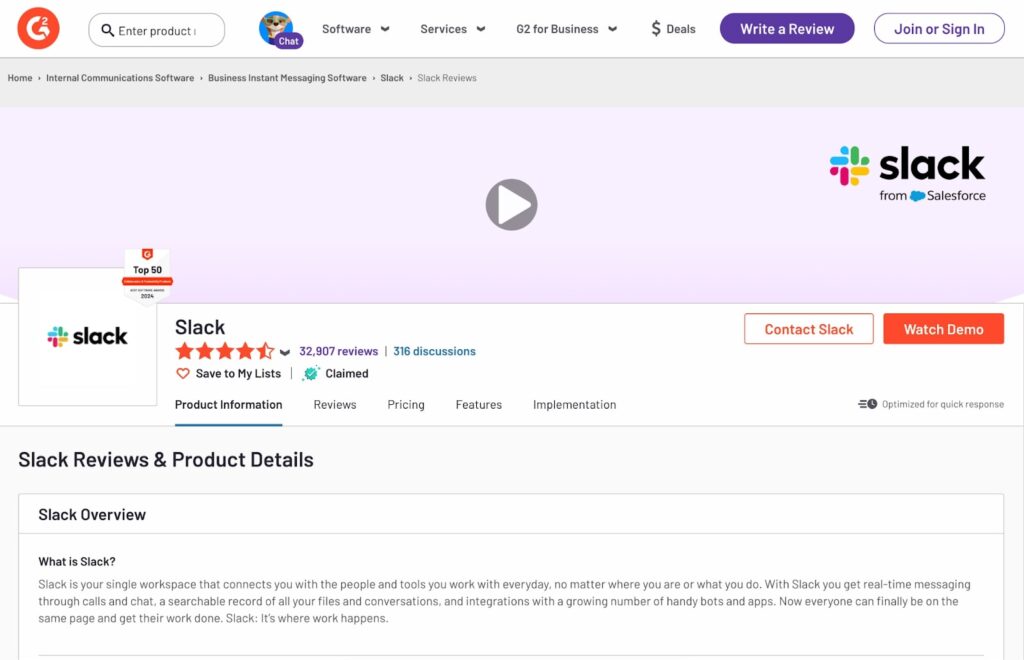Switch to the Features tab
The image size is (1024, 660).
(x=479, y=405)
